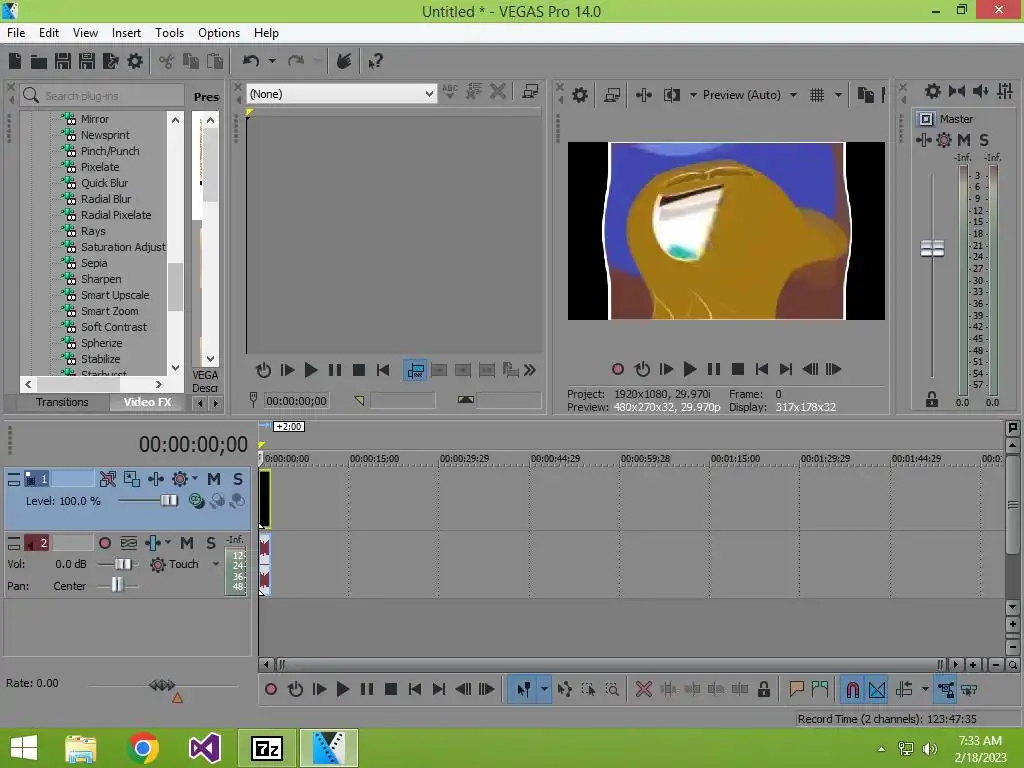Expand Normal Edit tool dropdown arrow
1024x768 pixels.
pos(544,690)
